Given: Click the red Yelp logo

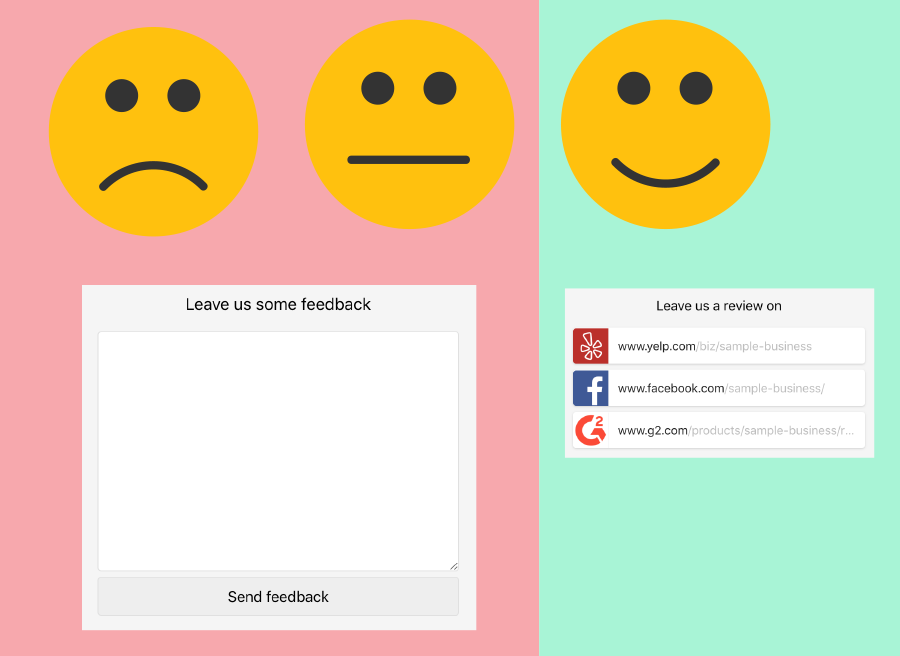Looking at the screenshot, I should click(590, 346).
